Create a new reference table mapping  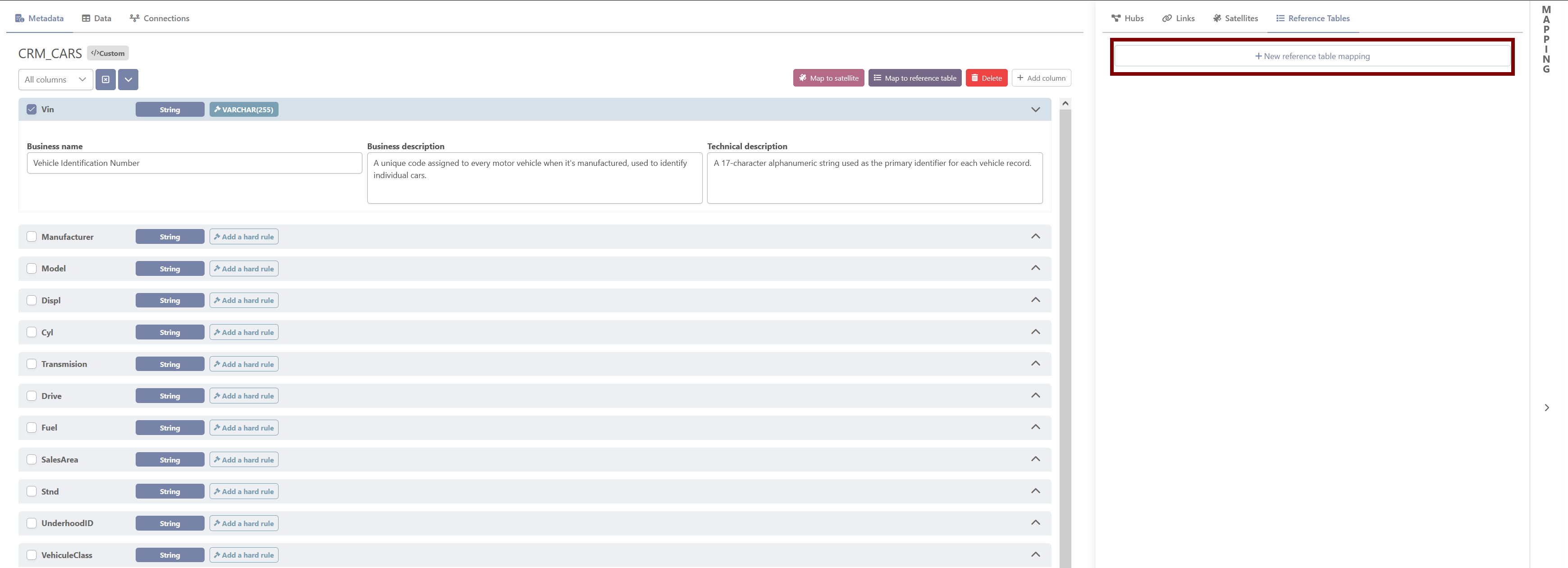(x=1312, y=56)
